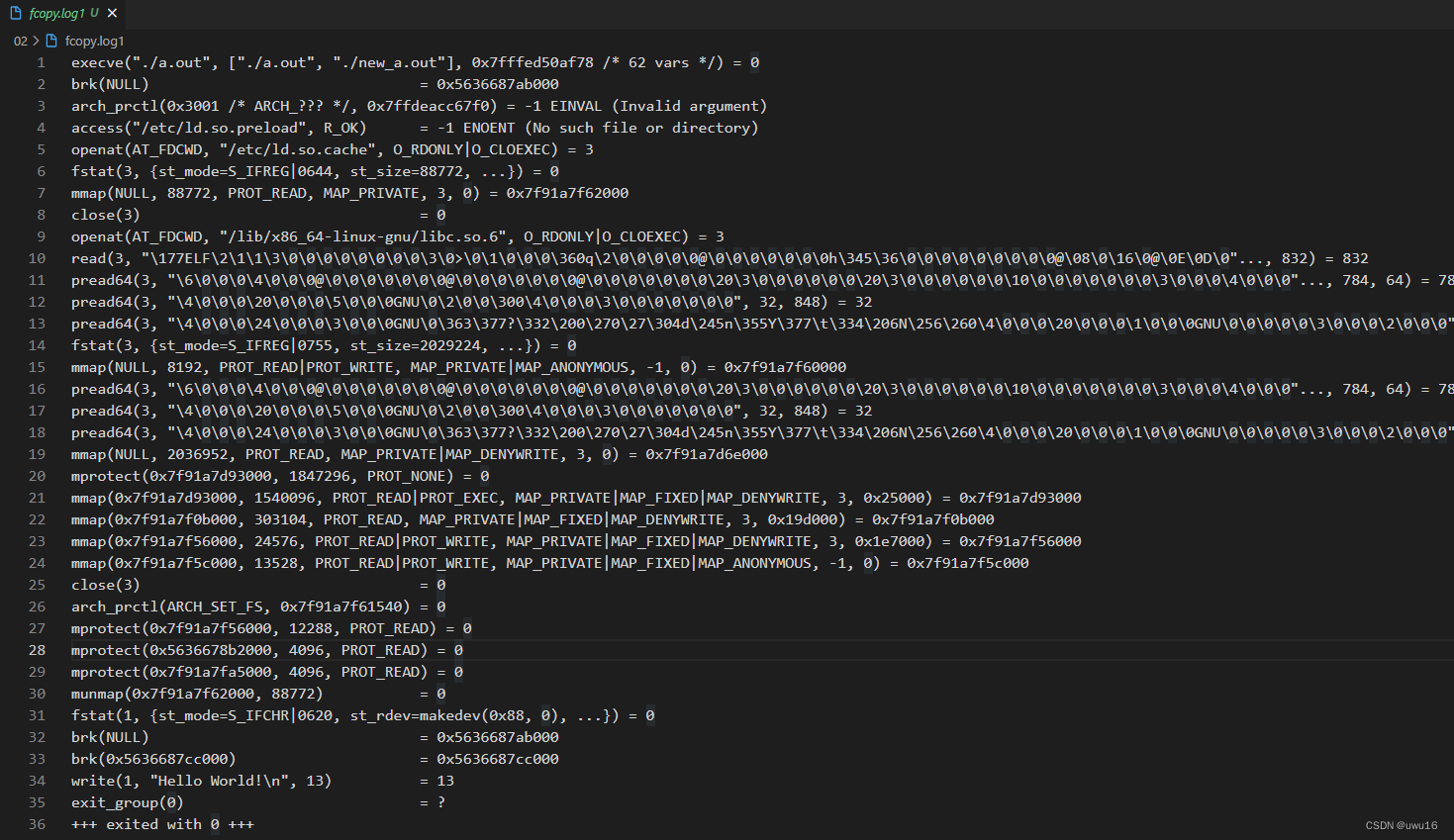Expand the breadcrumb chevron after 02
Viewport: 1454px width, 840px height.
tap(36, 41)
